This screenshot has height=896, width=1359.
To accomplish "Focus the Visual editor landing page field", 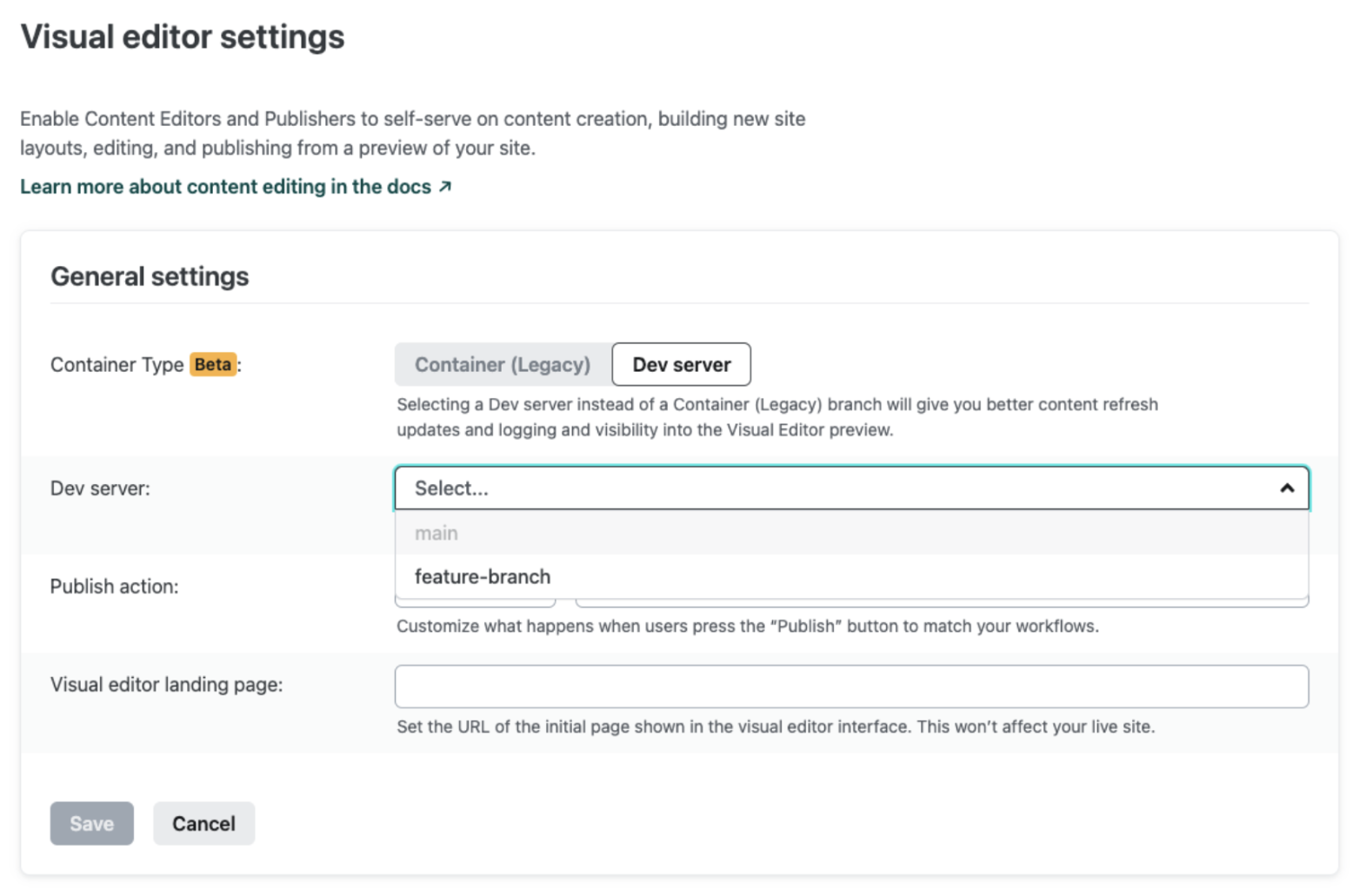I will (851, 687).
